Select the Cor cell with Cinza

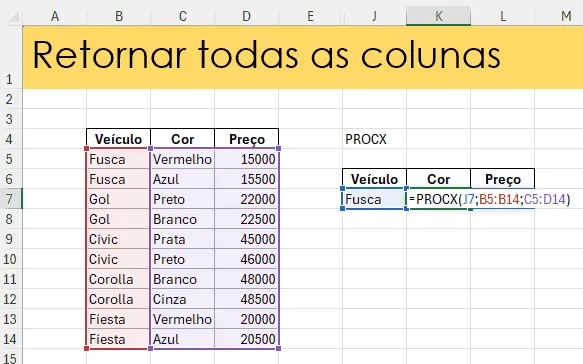[183, 299]
